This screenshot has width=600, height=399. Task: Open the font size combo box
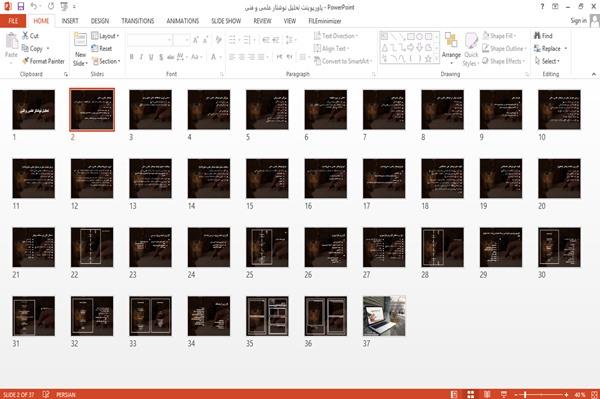[181, 40]
